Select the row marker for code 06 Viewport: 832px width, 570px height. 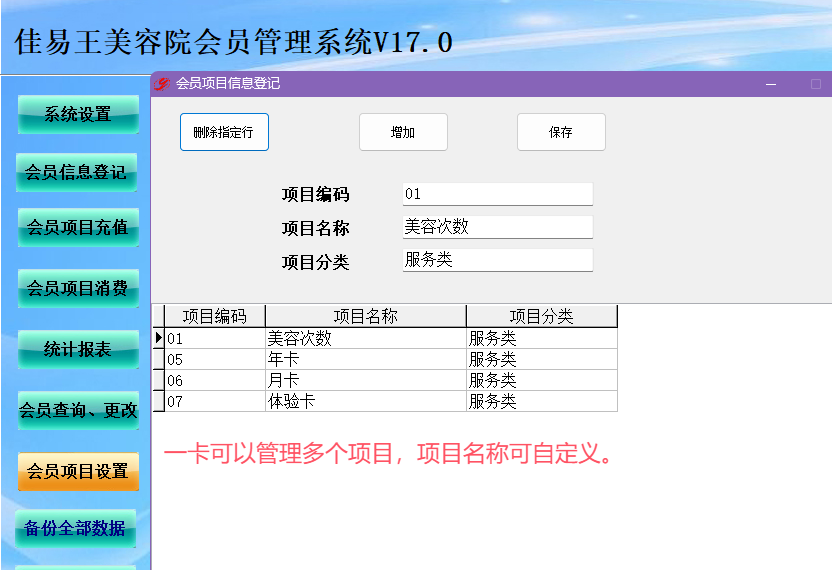point(159,381)
